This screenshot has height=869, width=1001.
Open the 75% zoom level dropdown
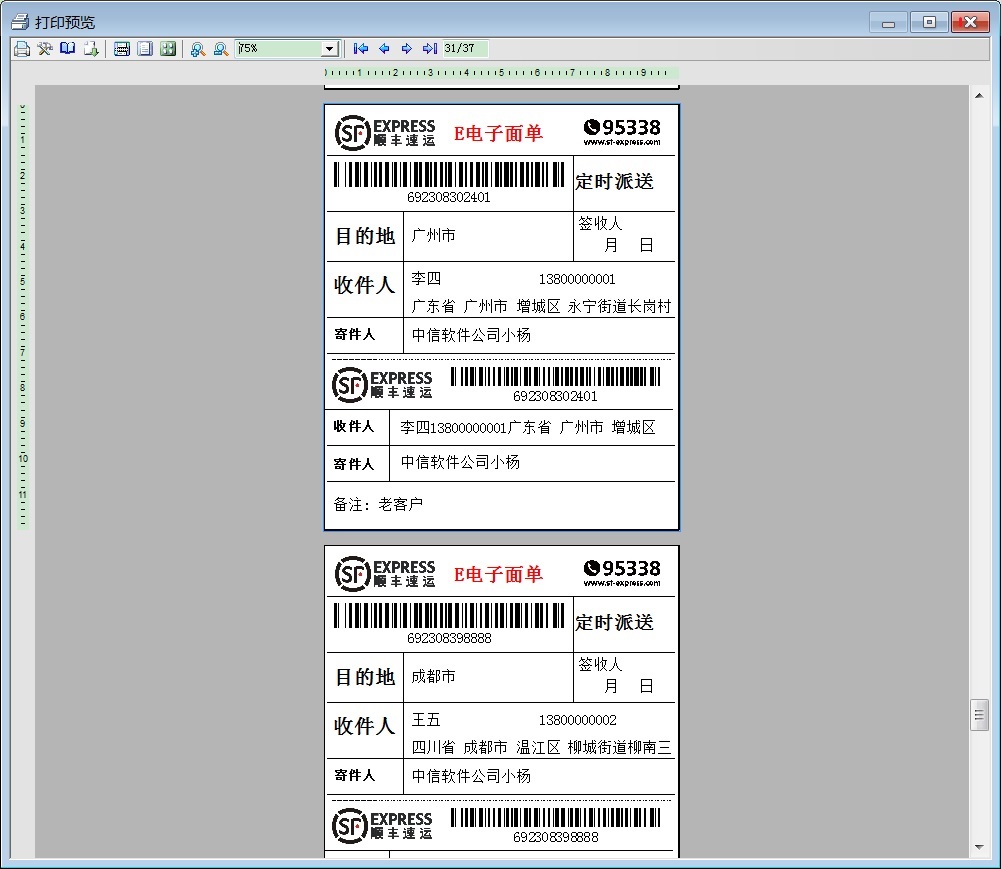coord(330,48)
